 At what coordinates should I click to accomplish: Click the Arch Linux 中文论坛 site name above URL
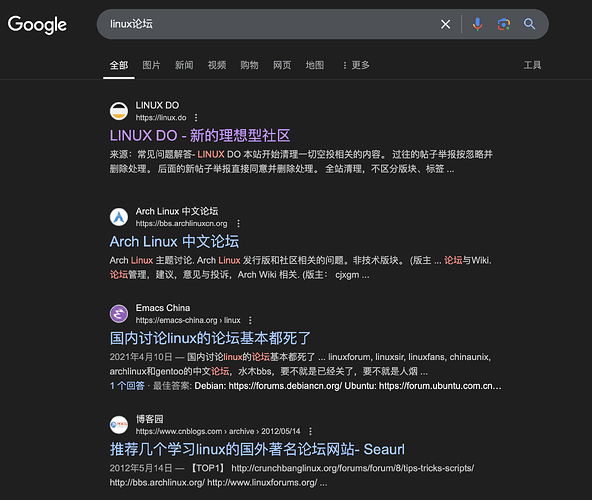(177, 211)
